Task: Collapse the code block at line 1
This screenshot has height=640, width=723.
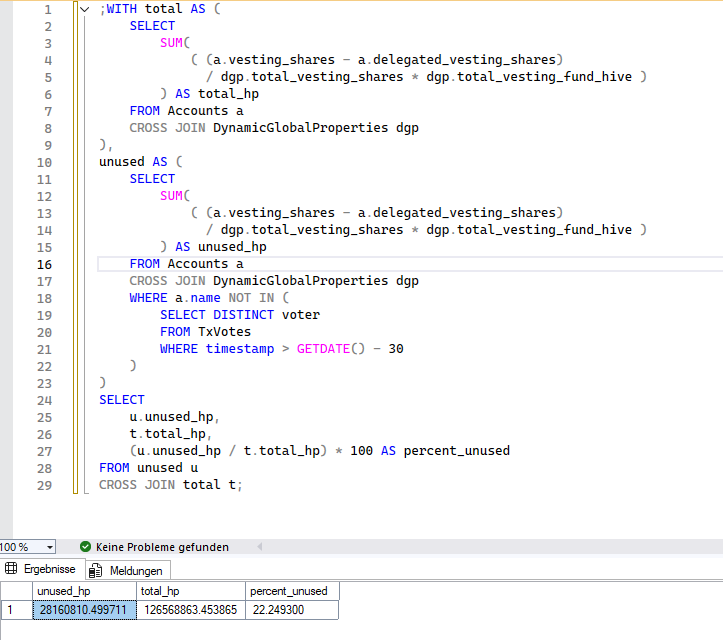Action: pos(84,9)
